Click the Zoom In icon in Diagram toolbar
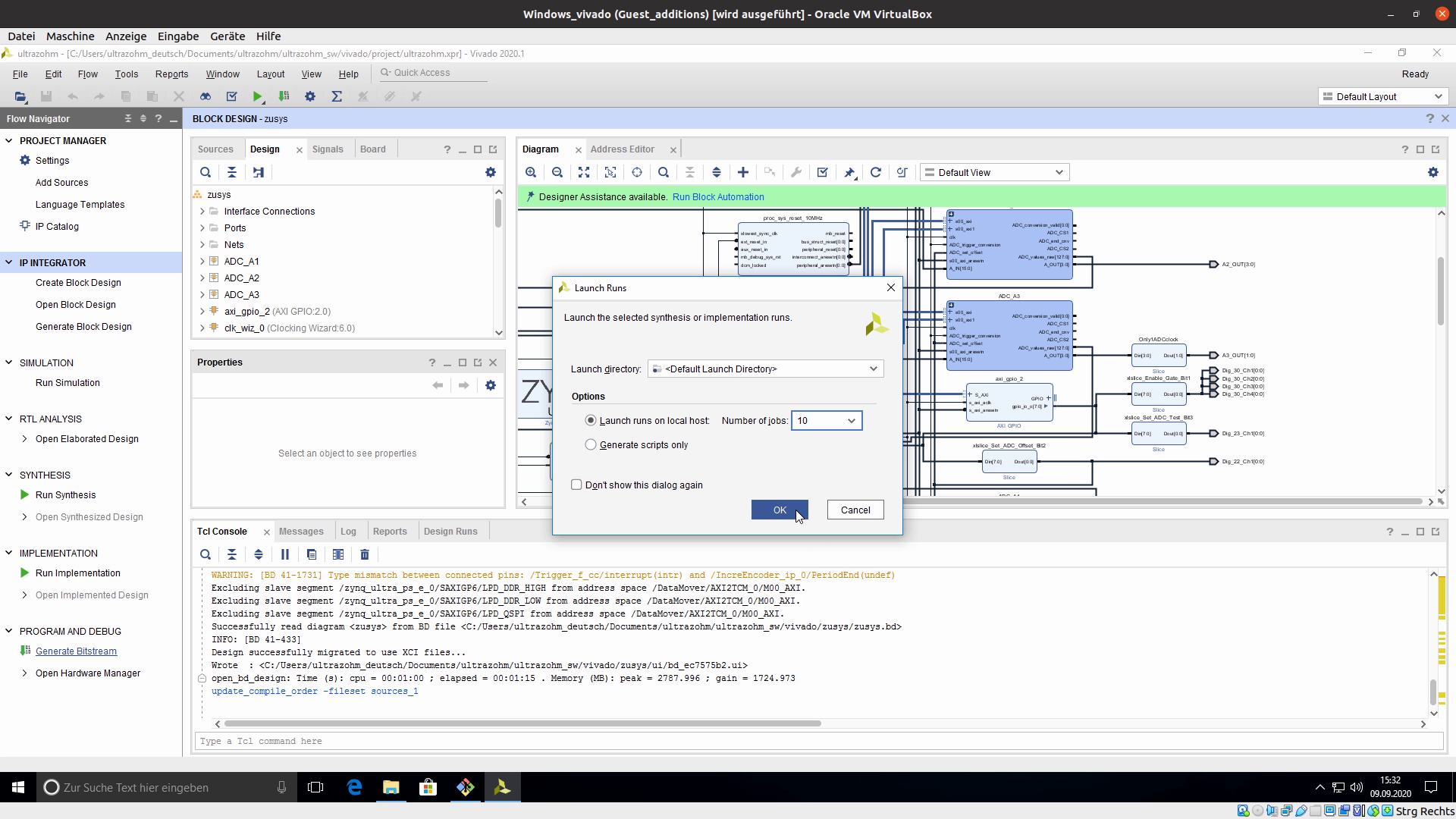Image resolution: width=1456 pixels, height=819 pixels. [531, 172]
